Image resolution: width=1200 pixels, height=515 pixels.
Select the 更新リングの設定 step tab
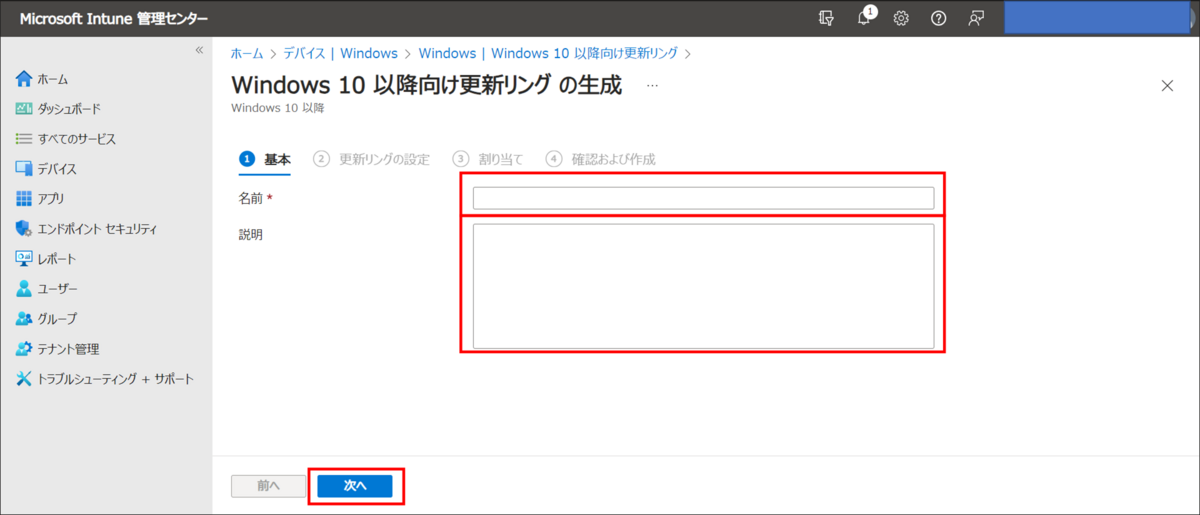coord(372,159)
